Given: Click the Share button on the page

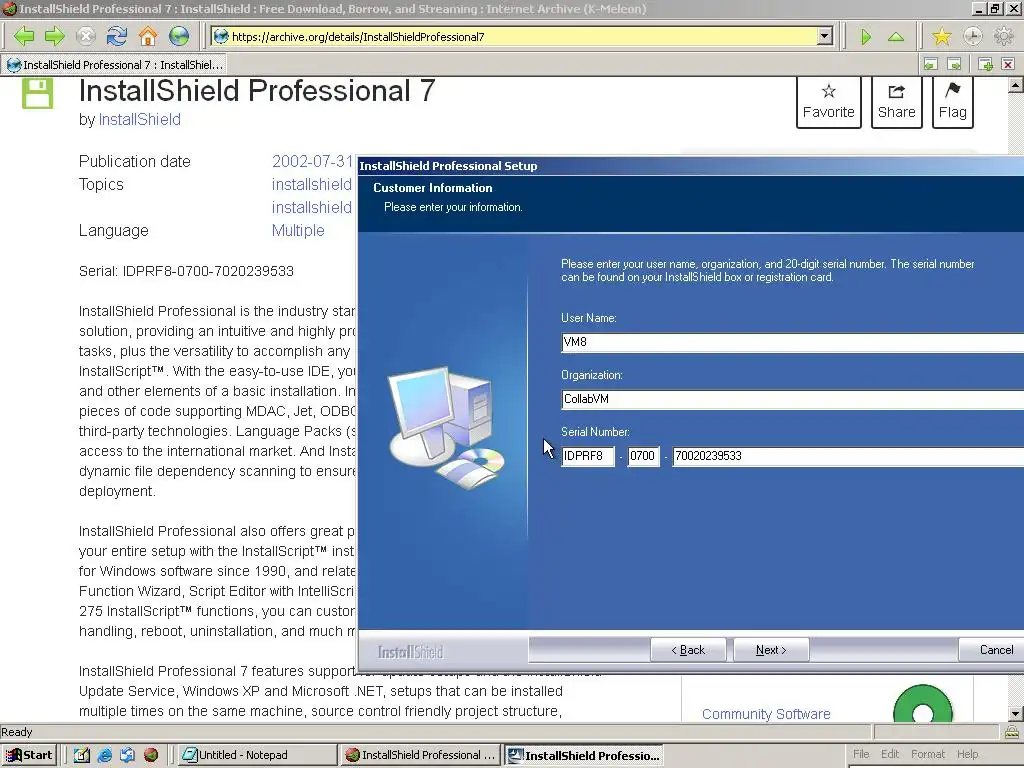Looking at the screenshot, I should [897, 102].
